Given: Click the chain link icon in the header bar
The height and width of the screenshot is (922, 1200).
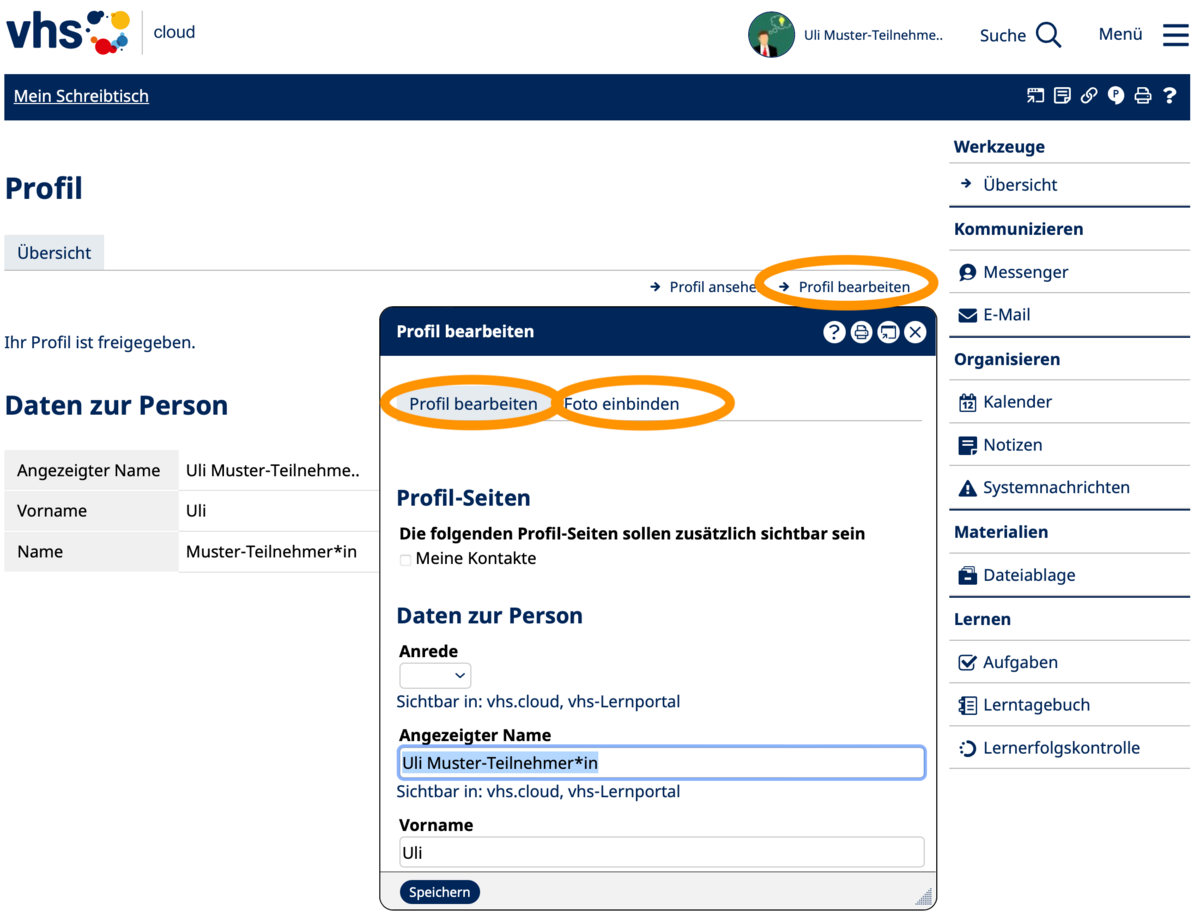Looking at the screenshot, I should click(1089, 96).
